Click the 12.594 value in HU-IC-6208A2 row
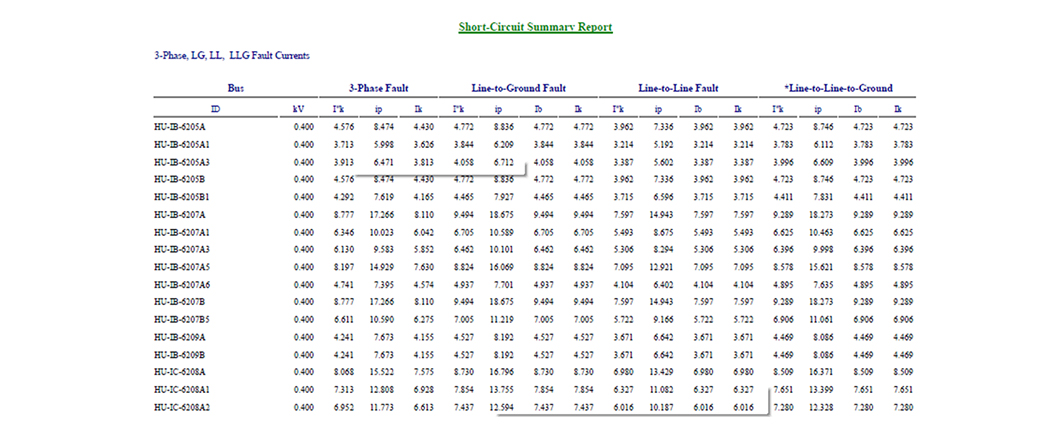The width and height of the screenshot is (1060, 435). pyautogui.click(x=504, y=407)
